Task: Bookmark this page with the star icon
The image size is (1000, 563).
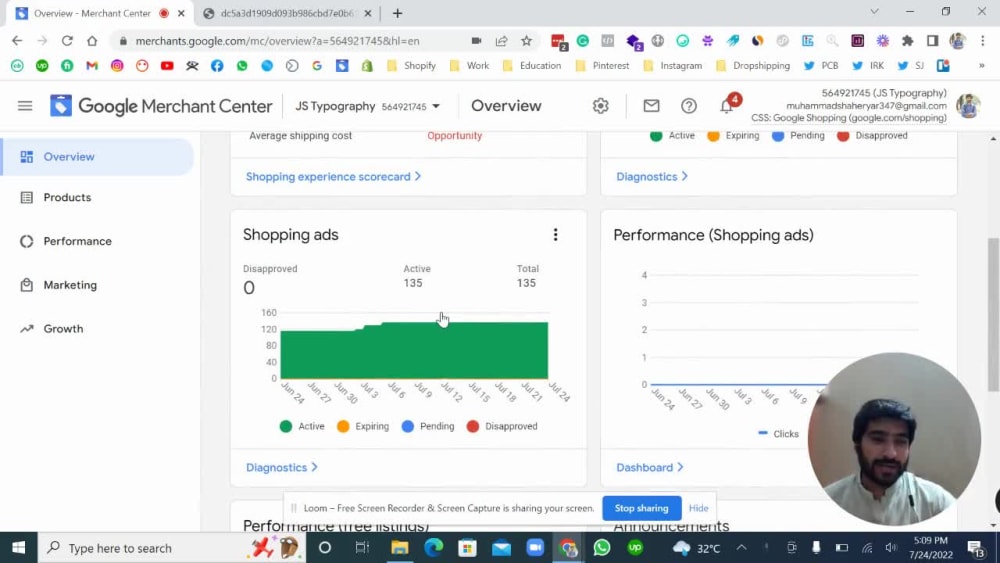Action: pyautogui.click(x=526, y=41)
